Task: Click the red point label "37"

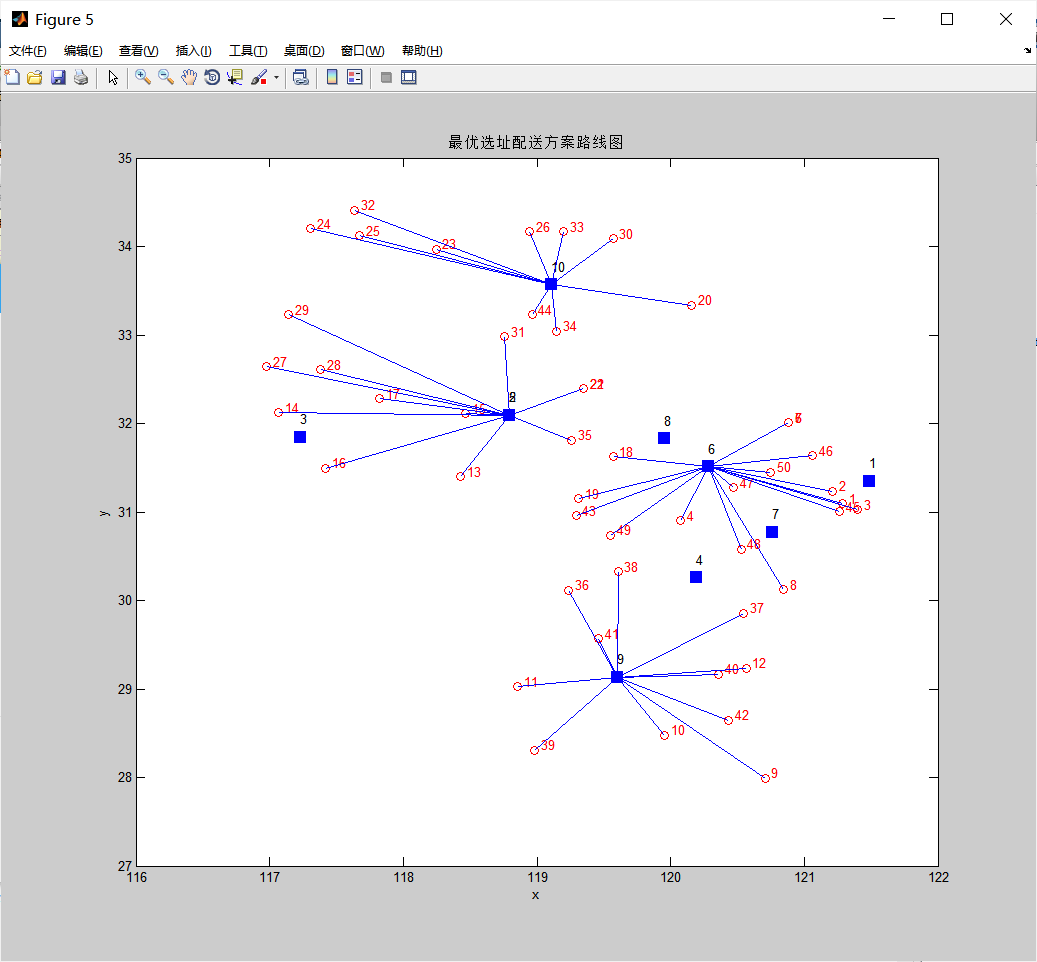Action: pyautogui.click(x=757, y=608)
